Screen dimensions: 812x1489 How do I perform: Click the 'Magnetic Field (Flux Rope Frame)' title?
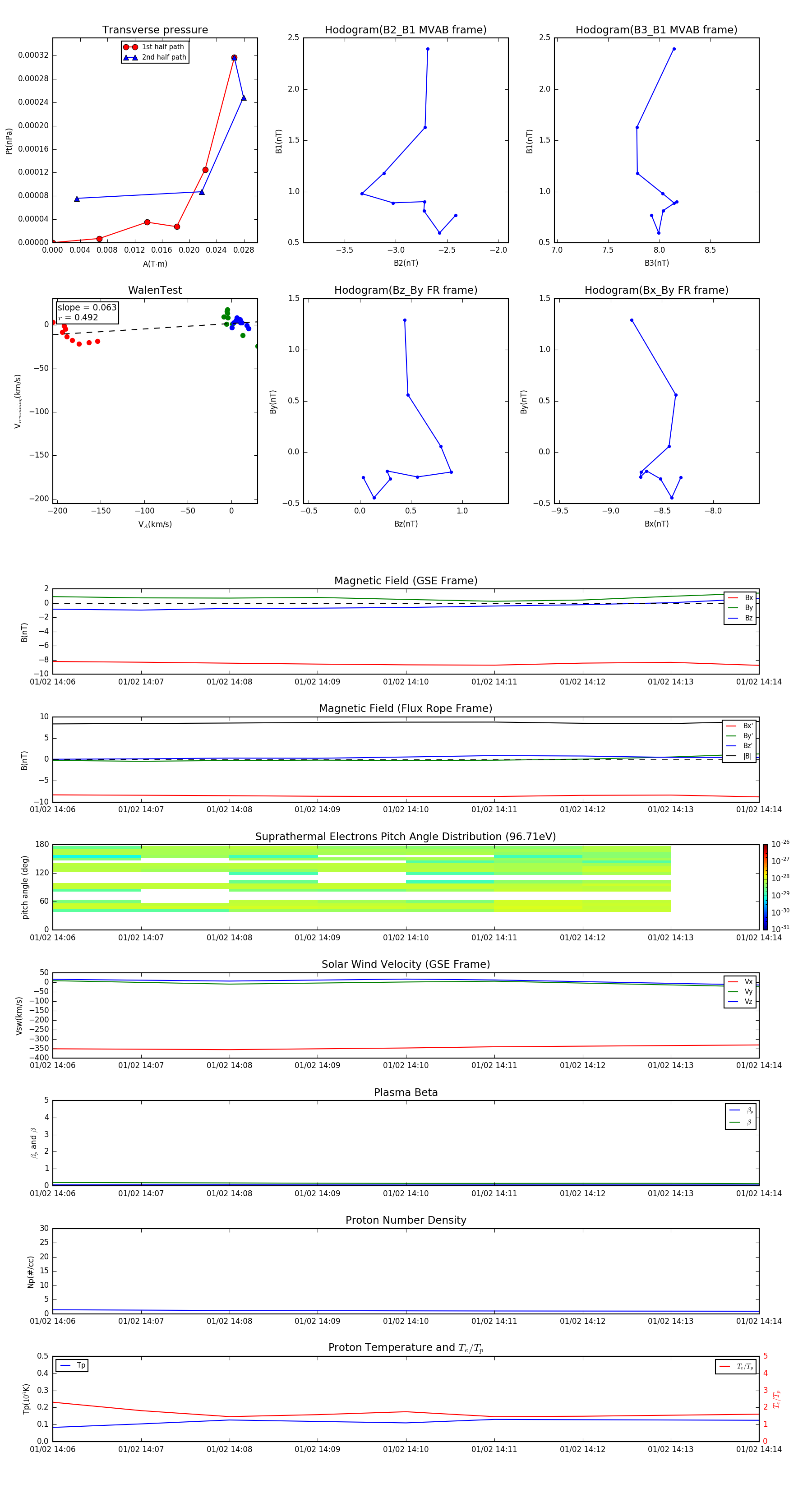pos(406,709)
